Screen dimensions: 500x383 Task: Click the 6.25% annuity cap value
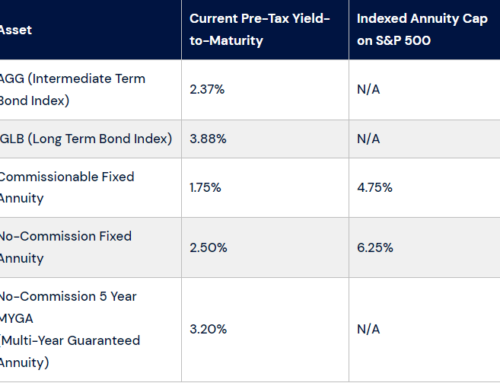375,248
